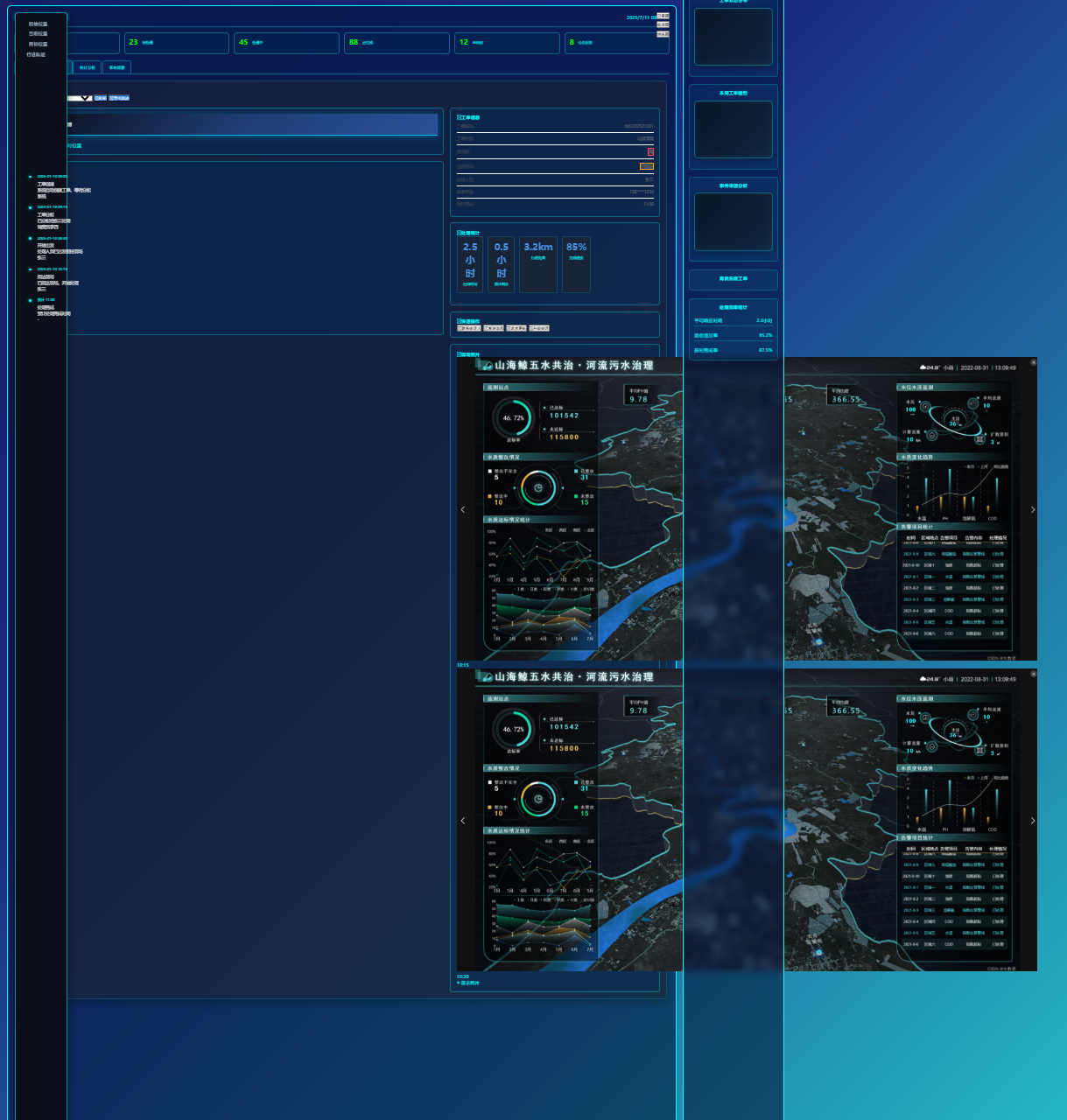Click the stat card showing 88
The height and width of the screenshot is (1120, 1067).
pos(397,43)
